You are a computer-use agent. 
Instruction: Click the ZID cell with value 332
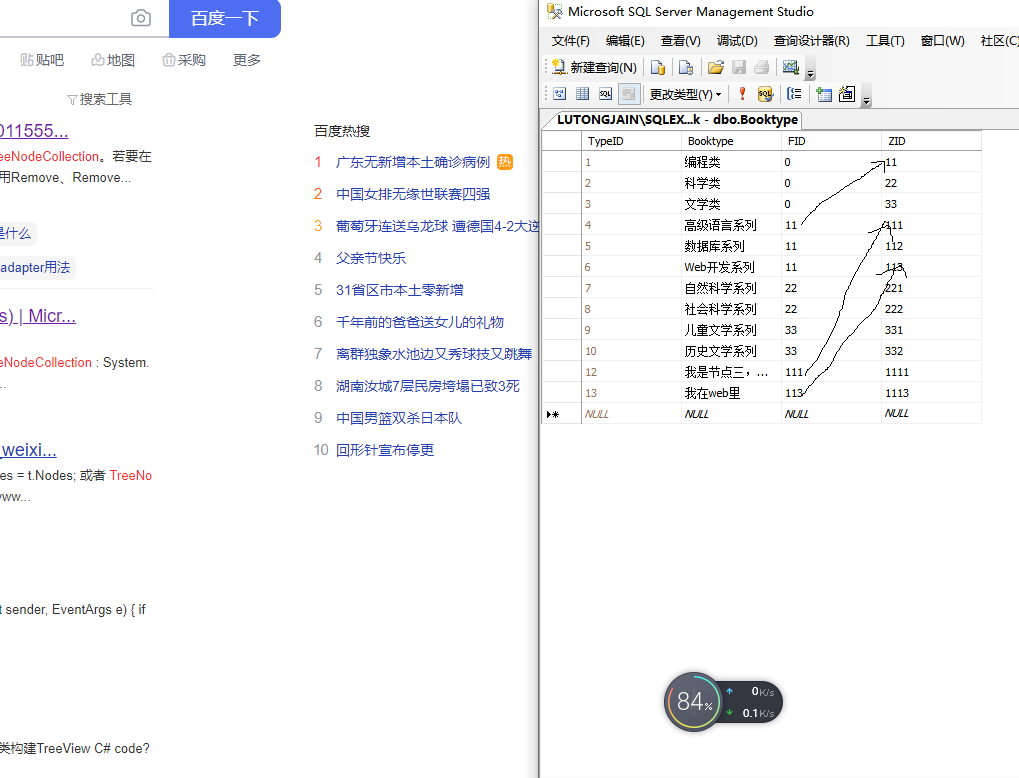point(931,351)
